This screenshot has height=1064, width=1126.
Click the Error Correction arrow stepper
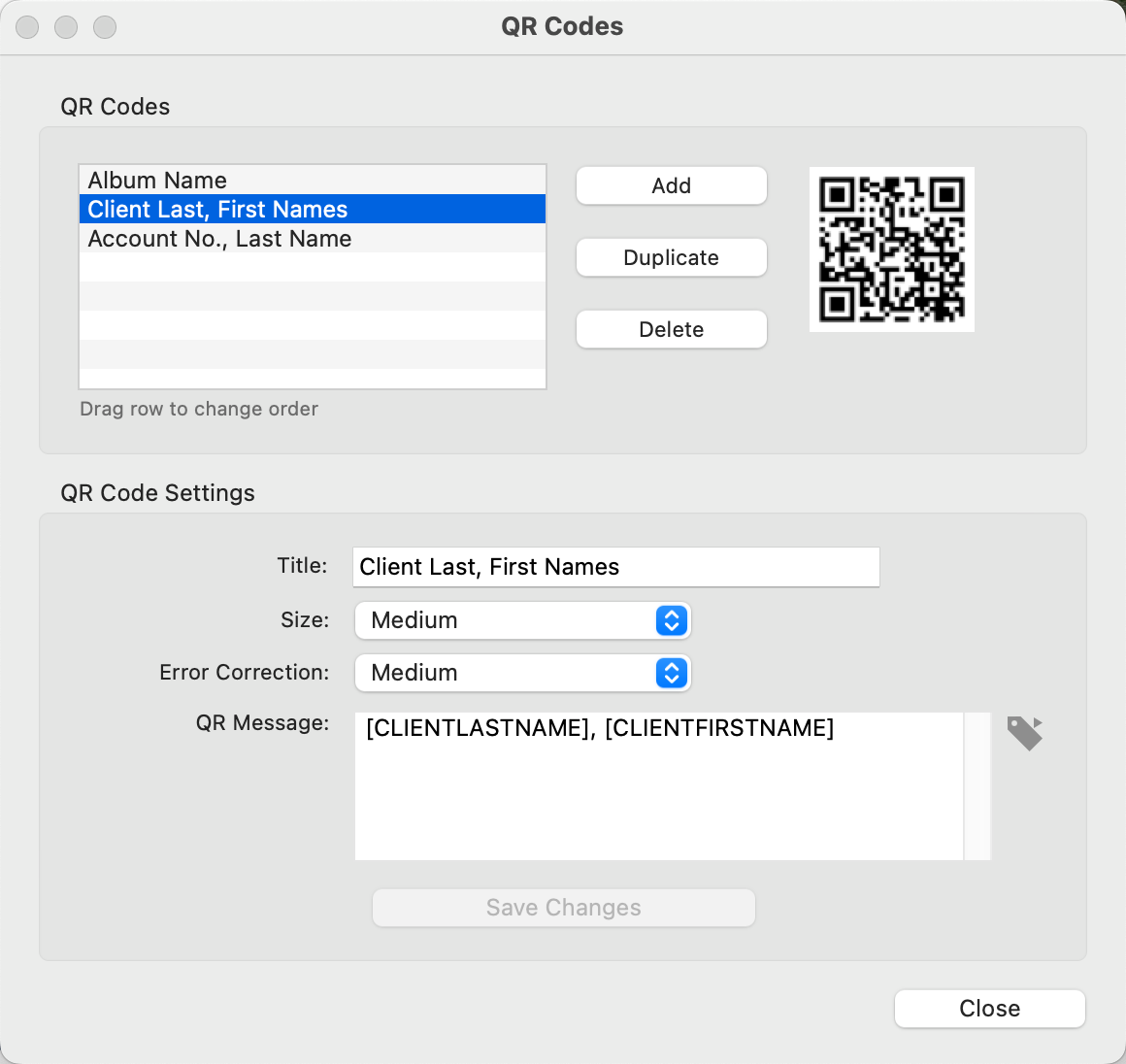[672, 673]
